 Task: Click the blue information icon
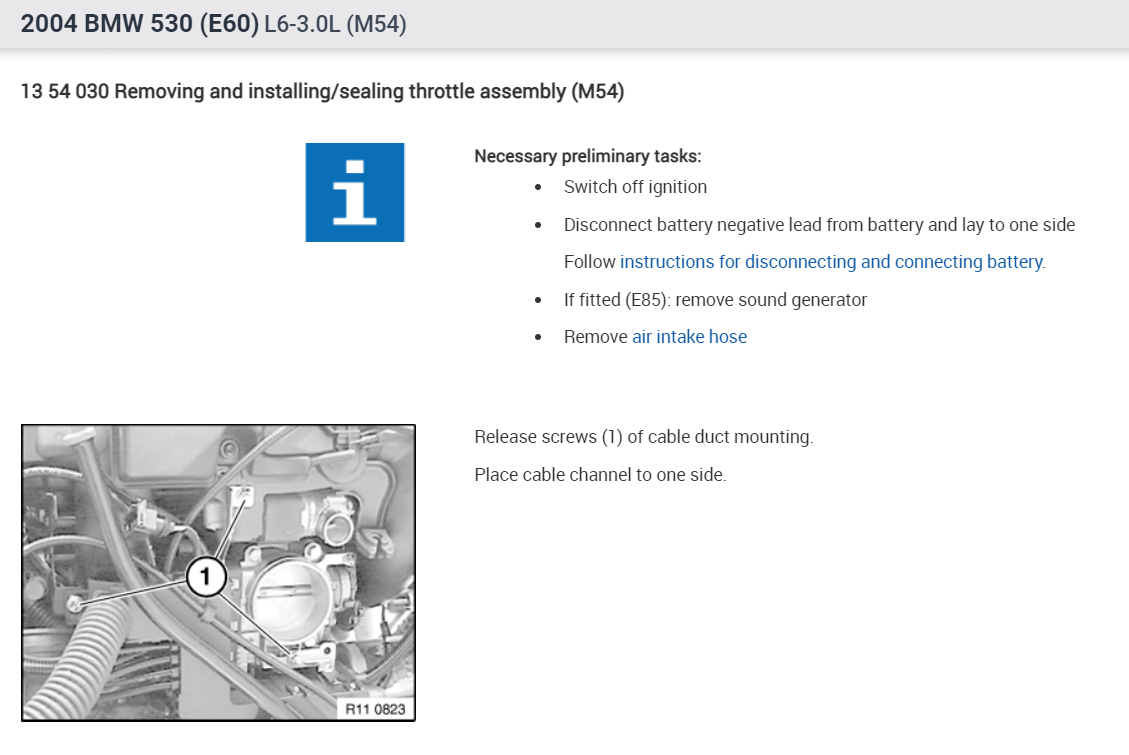tap(354, 192)
